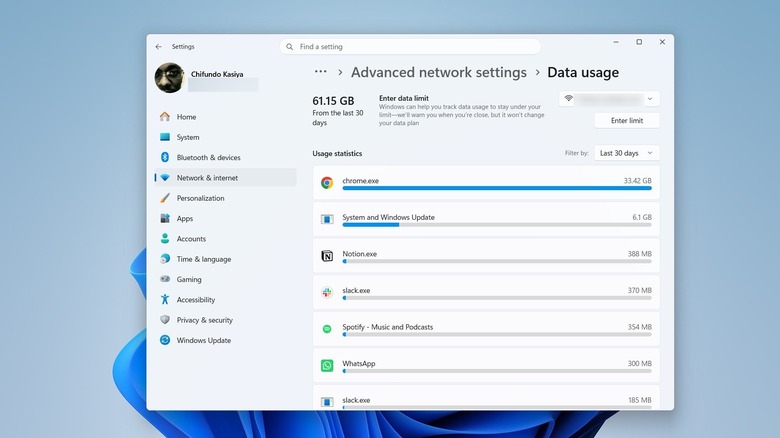Select Network & internet in sidebar
This screenshot has height=438, width=780.
[225, 178]
